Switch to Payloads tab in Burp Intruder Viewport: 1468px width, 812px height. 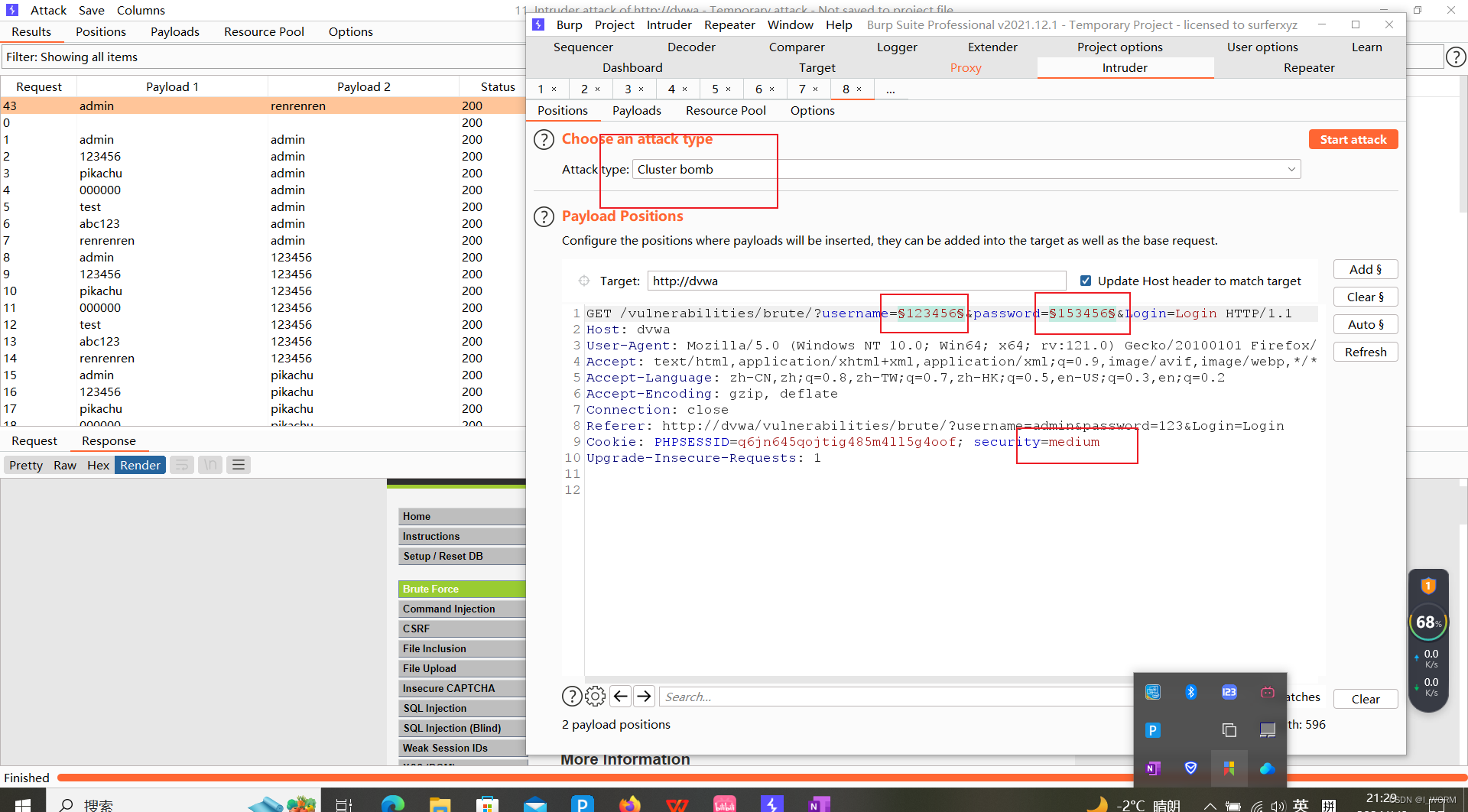[636, 111]
